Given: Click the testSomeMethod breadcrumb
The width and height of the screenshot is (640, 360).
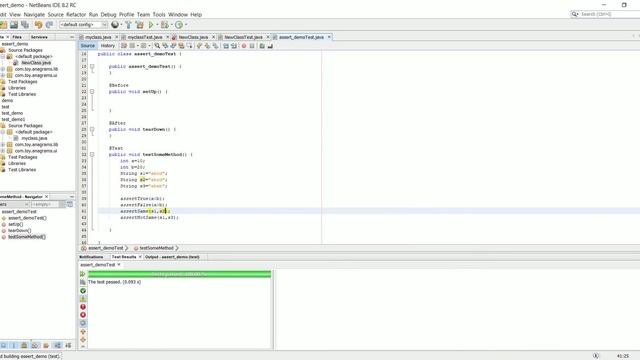Looking at the screenshot, I should 156,248.
